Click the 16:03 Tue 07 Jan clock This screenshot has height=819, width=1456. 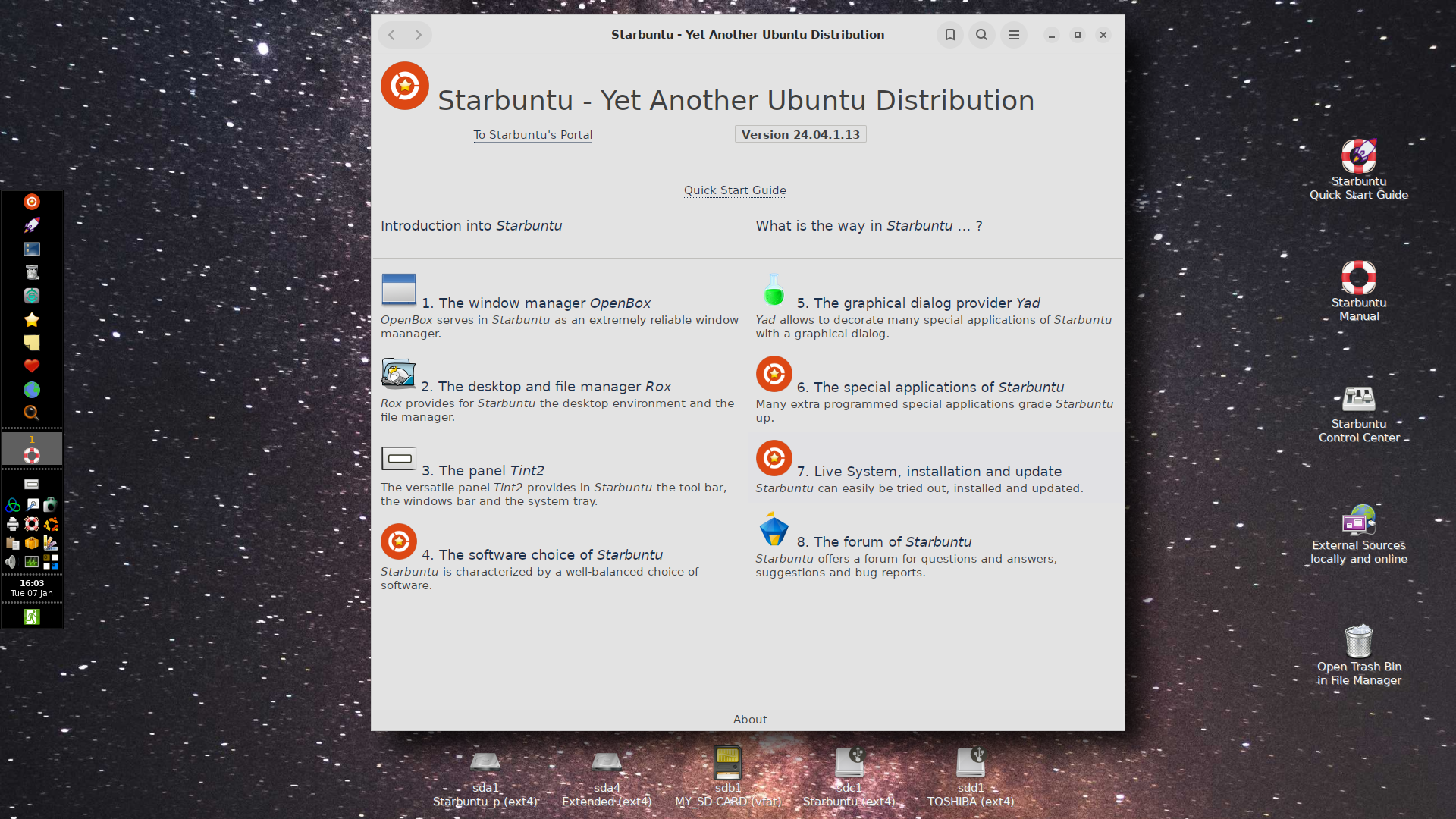(32, 588)
